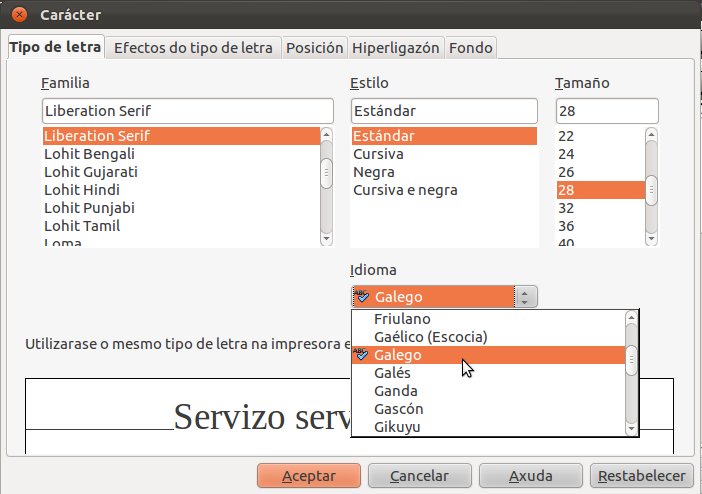Close the Carácter dialog window
The height and width of the screenshot is (494, 702).
[x=19, y=15]
